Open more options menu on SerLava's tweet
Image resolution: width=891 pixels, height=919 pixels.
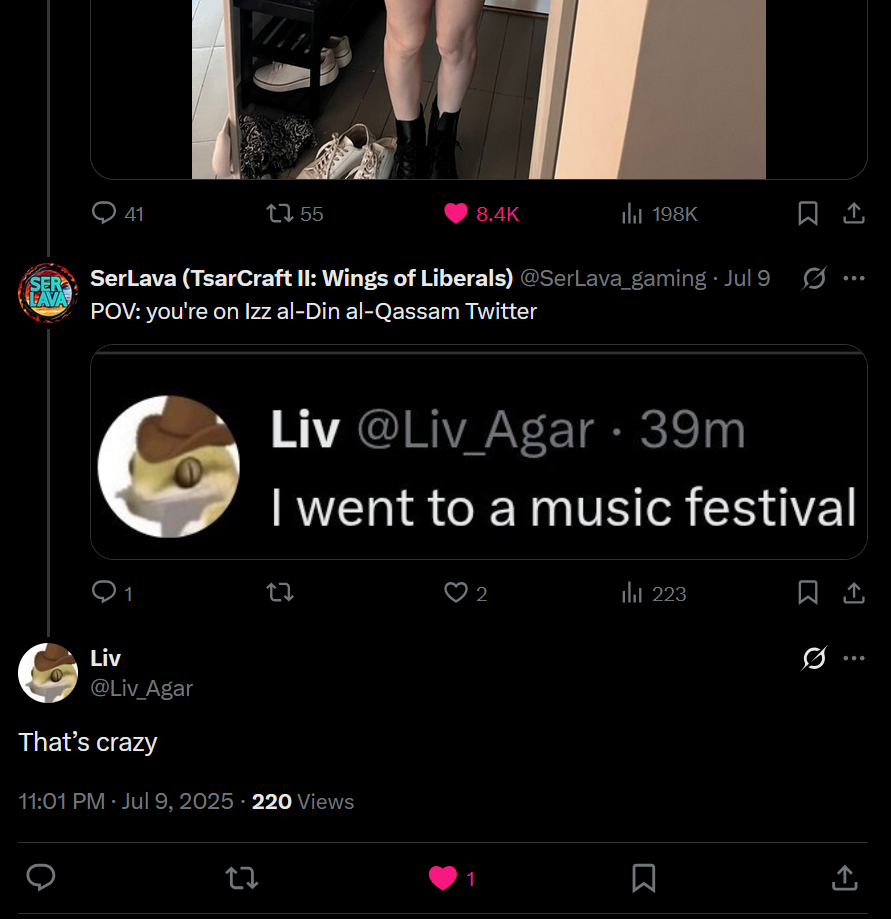[853, 278]
